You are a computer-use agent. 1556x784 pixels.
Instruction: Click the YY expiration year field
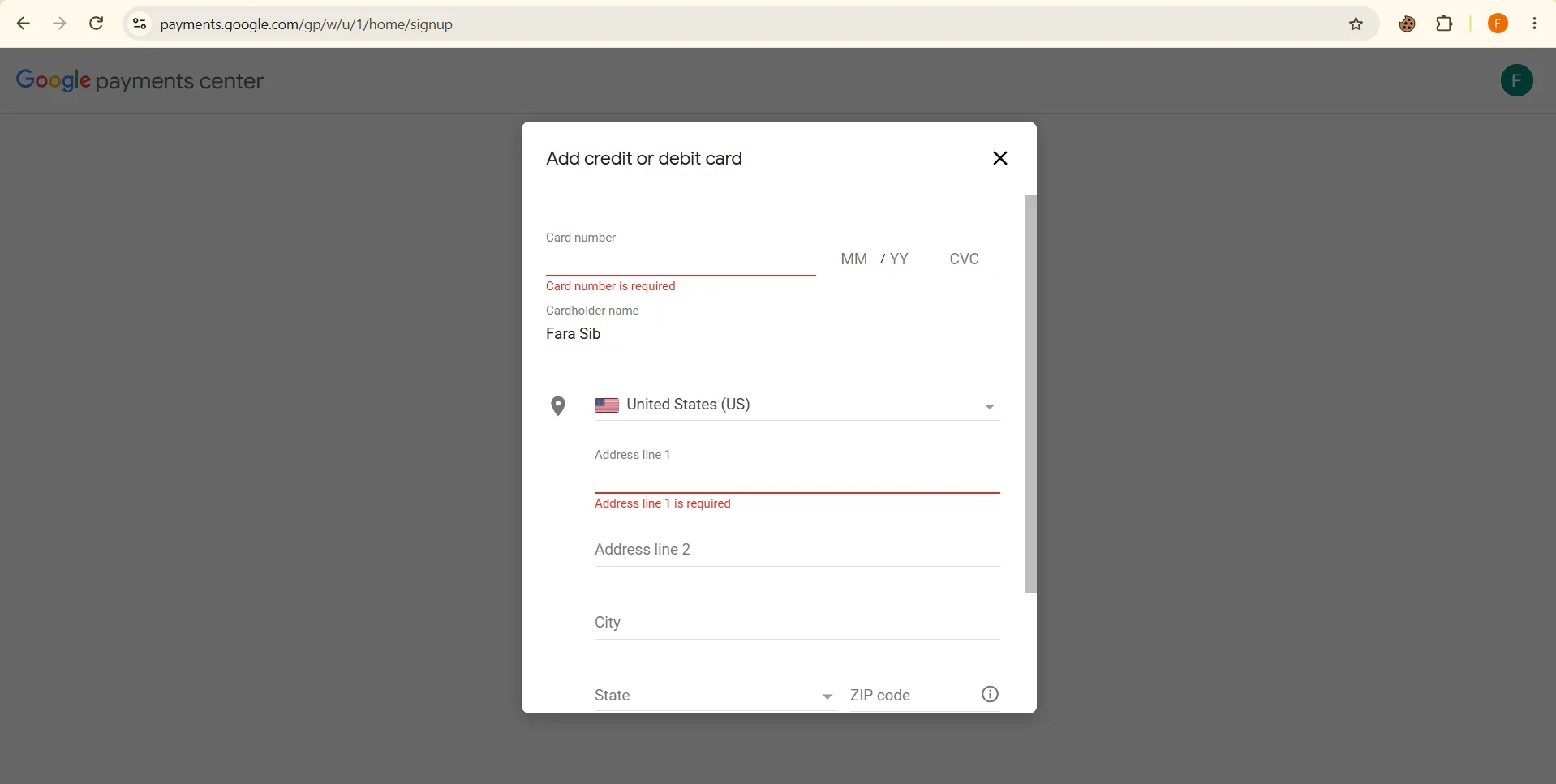[907, 259]
